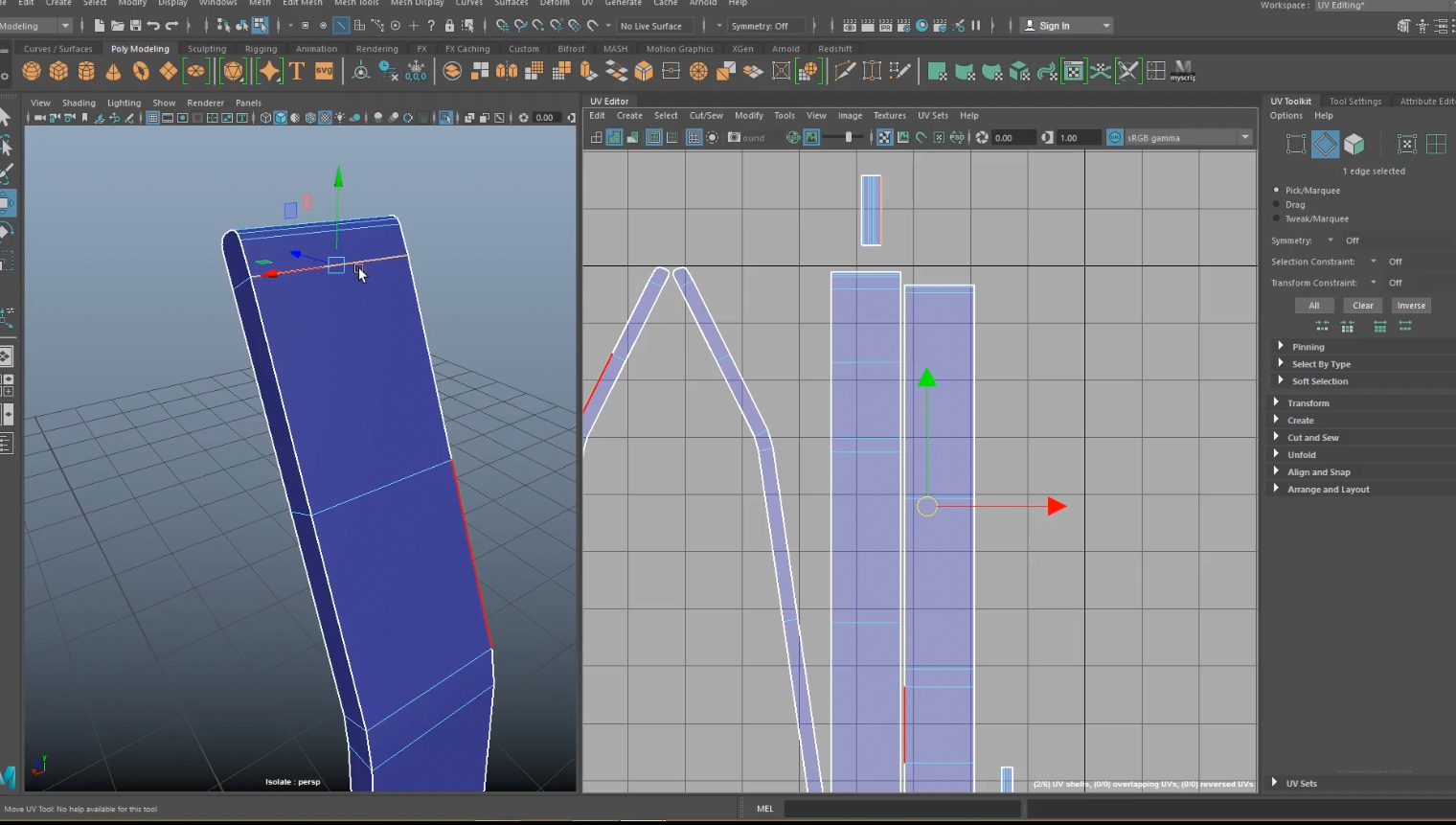Click the Inverse selection button
This screenshot has width=1456, height=825.
1410,306
